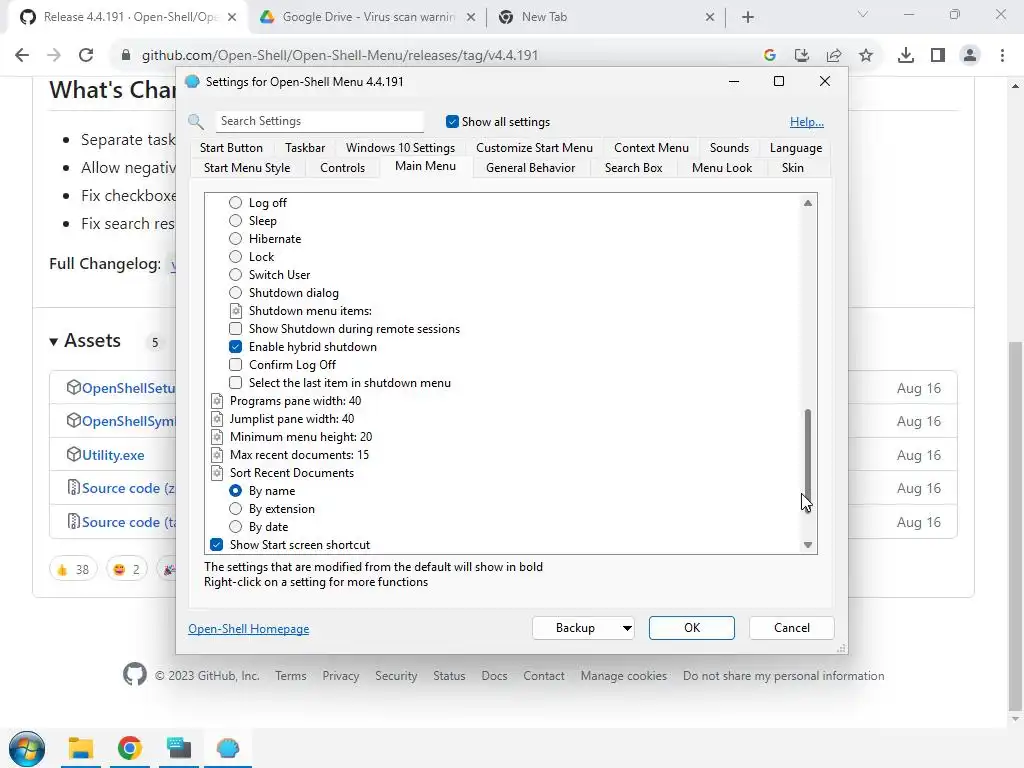
Task: Check Select the last item in shutdown menu
Action: [x=236, y=383]
